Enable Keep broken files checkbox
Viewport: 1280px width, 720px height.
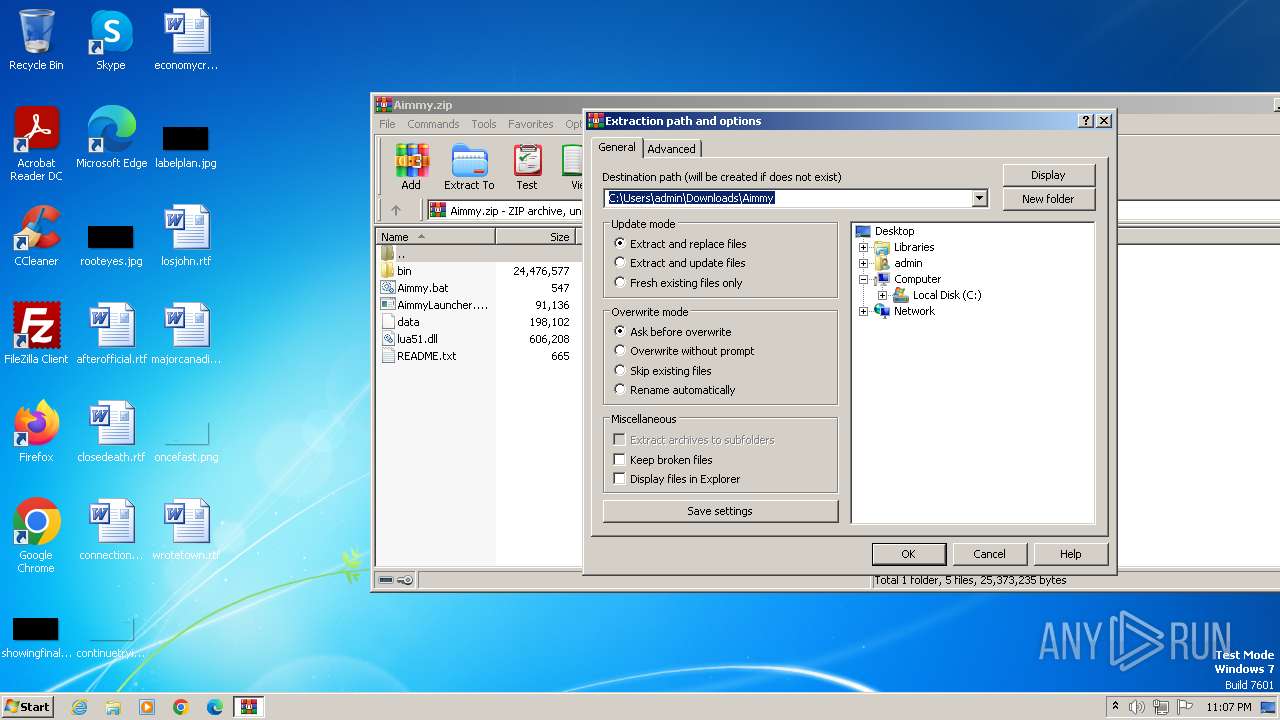tap(620, 460)
